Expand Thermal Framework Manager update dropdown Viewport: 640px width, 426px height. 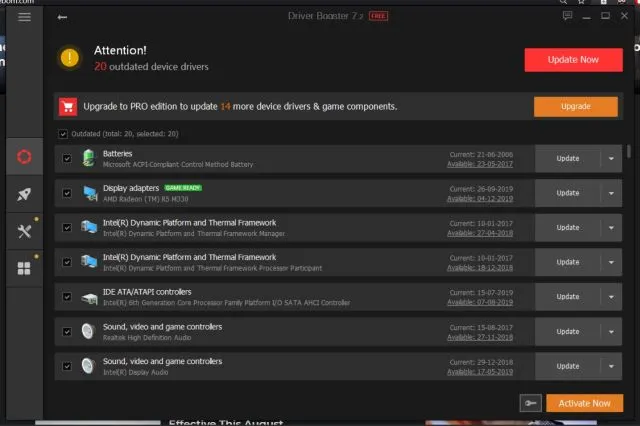(x=611, y=228)
